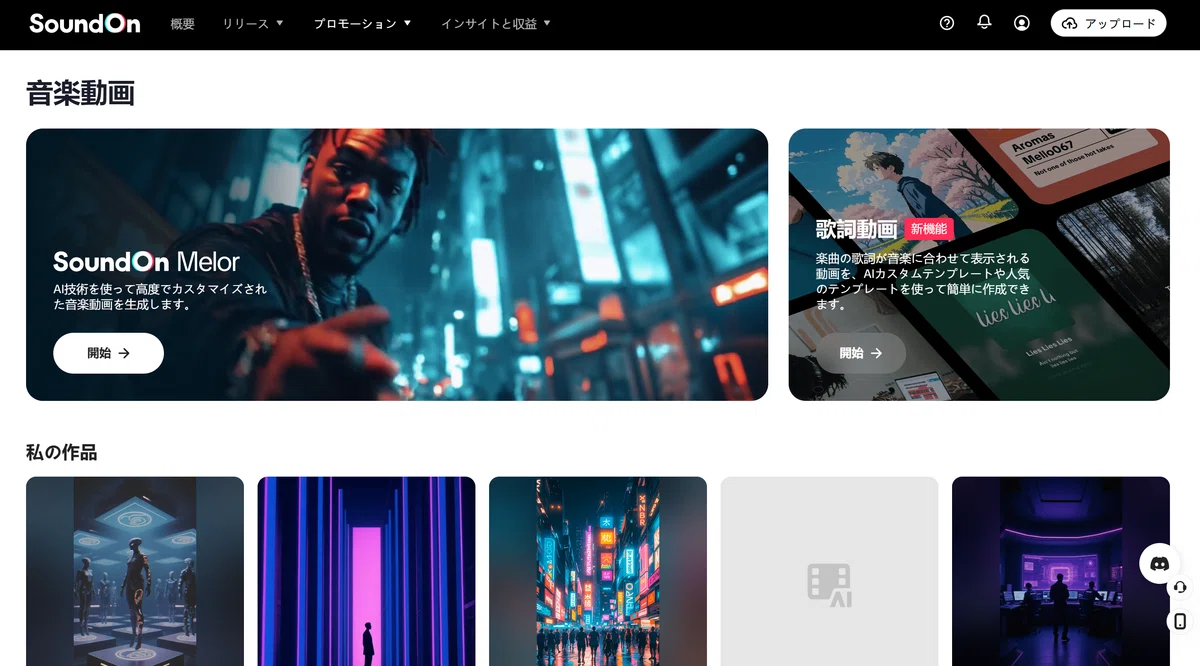Image resolution: width=1200 pixels, height=666 pixels.
Task: Click the SoundOn Melor title text
Action: pyautogui.click(x=146, y=262)
